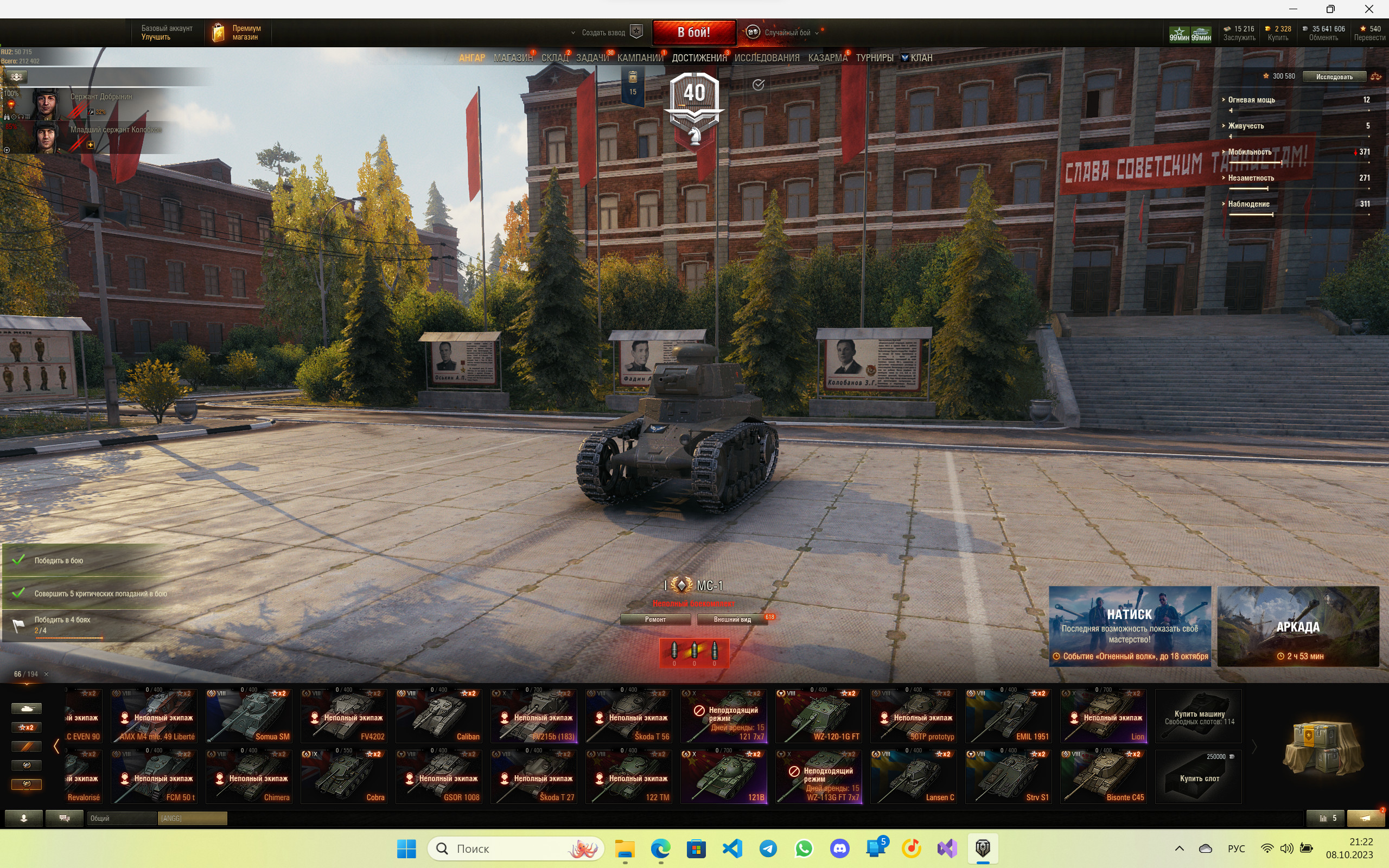Click the red «В бой!» battle button
This screenshot has height=868, width=1389.
coord(694,32)
